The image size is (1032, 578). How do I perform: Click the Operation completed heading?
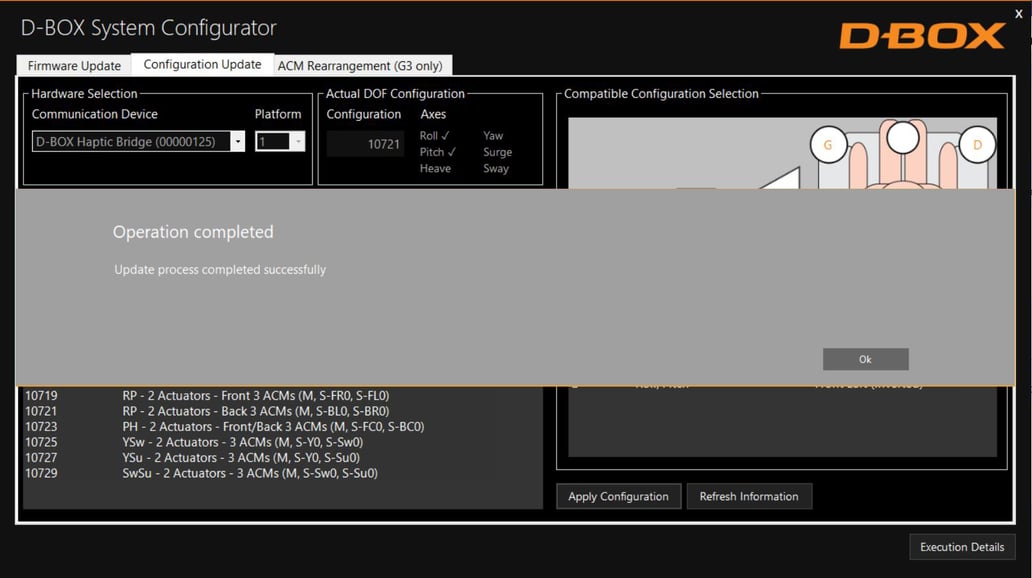pyautogui.click(x=193, y=232)
